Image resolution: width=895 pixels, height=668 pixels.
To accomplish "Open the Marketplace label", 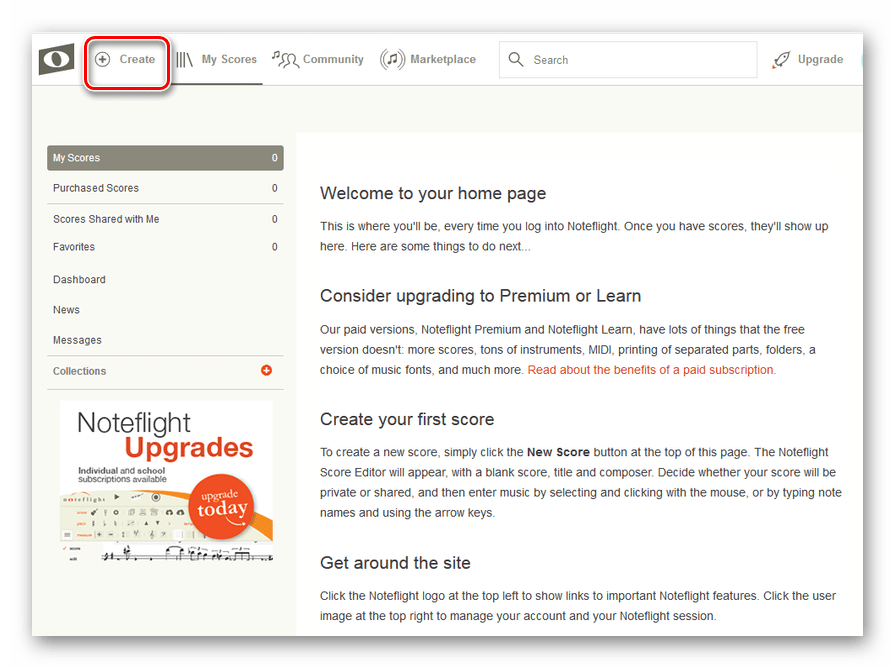I will coord(443,59).
